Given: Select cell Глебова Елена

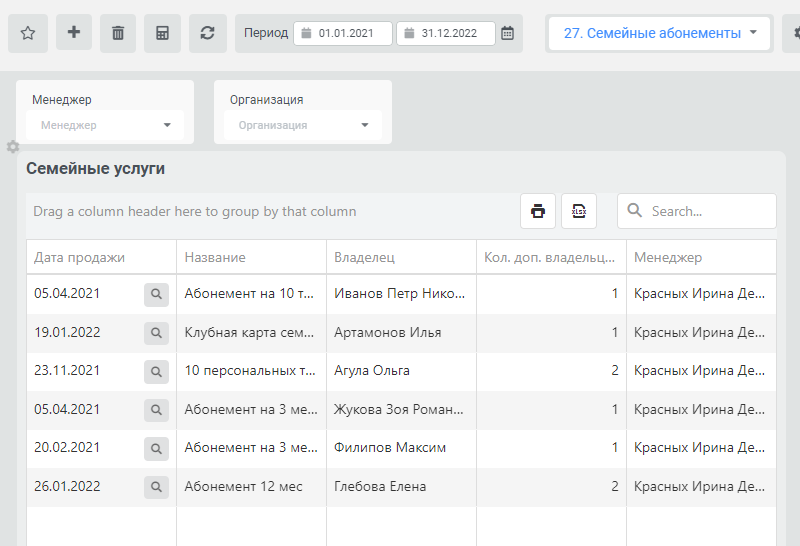Looking at the screenshot, I should click(x=402, y=487).
